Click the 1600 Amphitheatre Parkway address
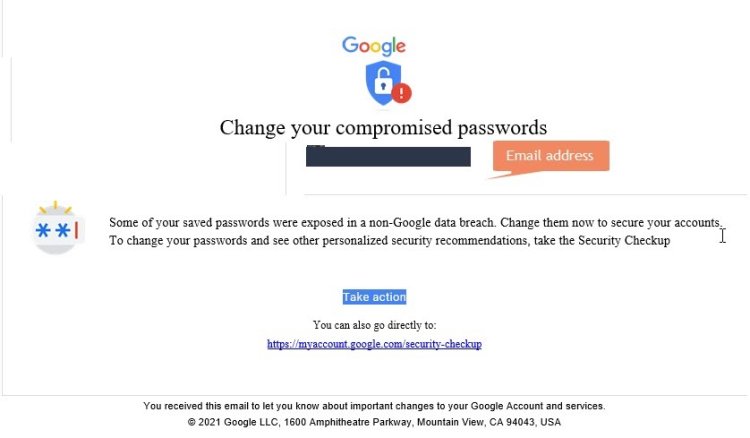The height and width of the screenshot is (438, 750). coord(349,422)
